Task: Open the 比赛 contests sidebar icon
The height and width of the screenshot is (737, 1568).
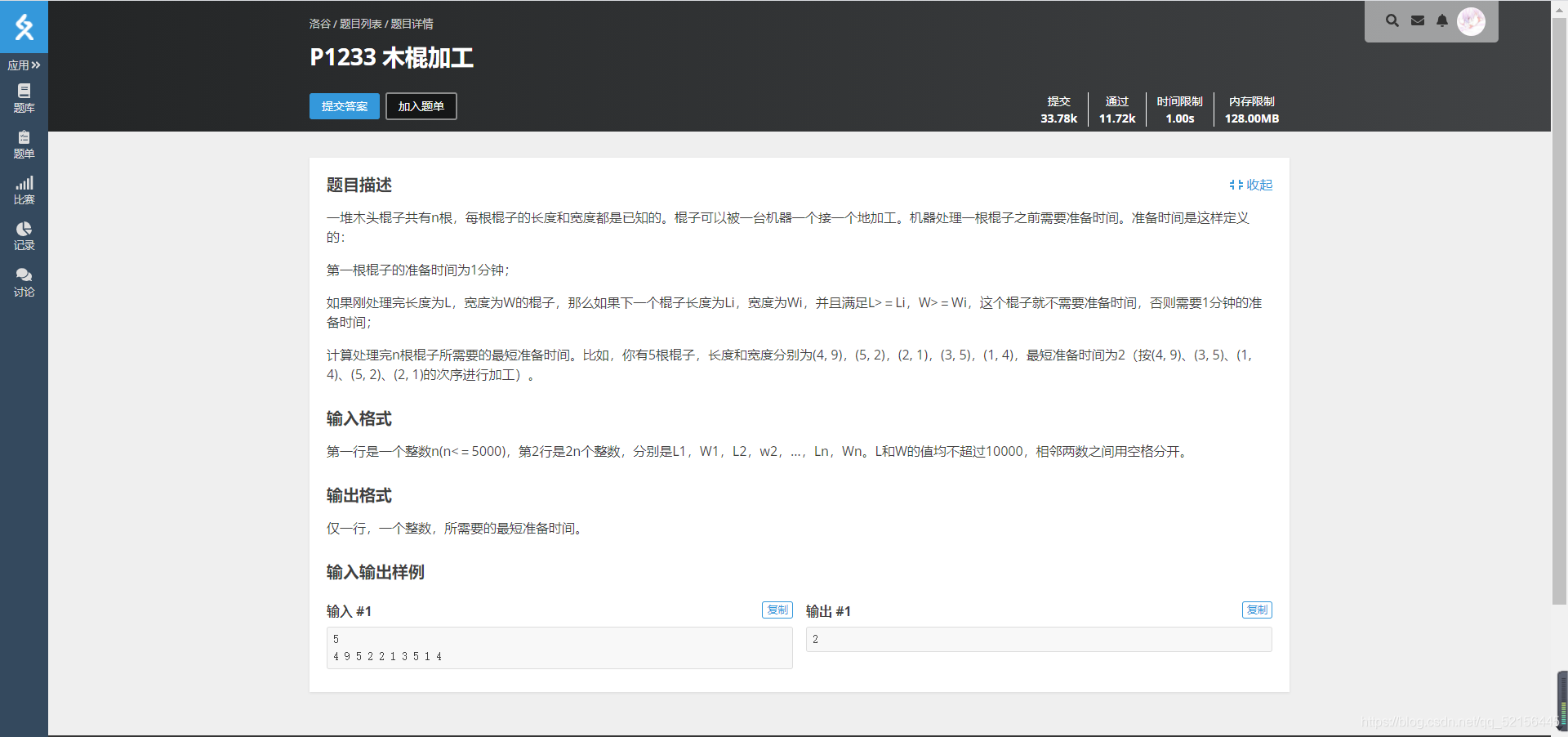Action: (x=24, y=190)
